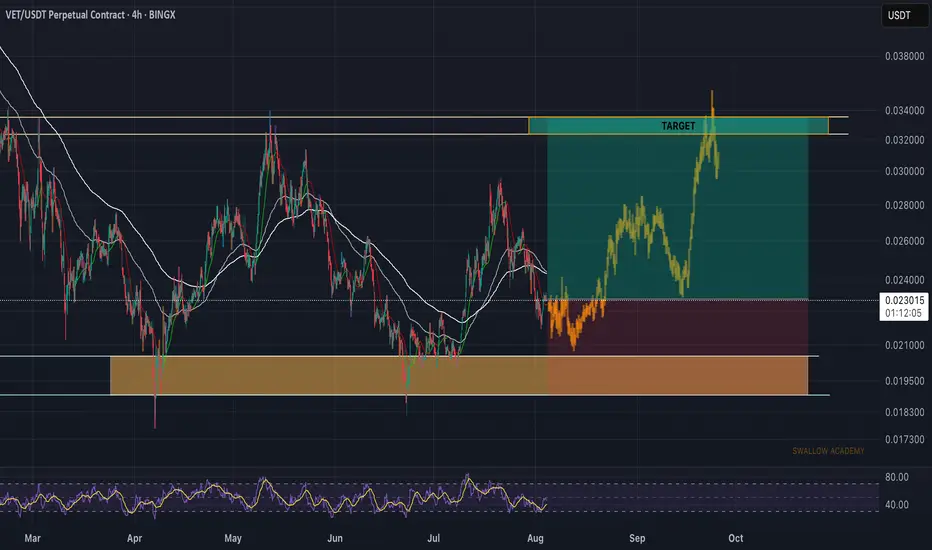Click the 0.034000 price axis label
The height and width of the screenshot is (550, 932).
(904, 111)
